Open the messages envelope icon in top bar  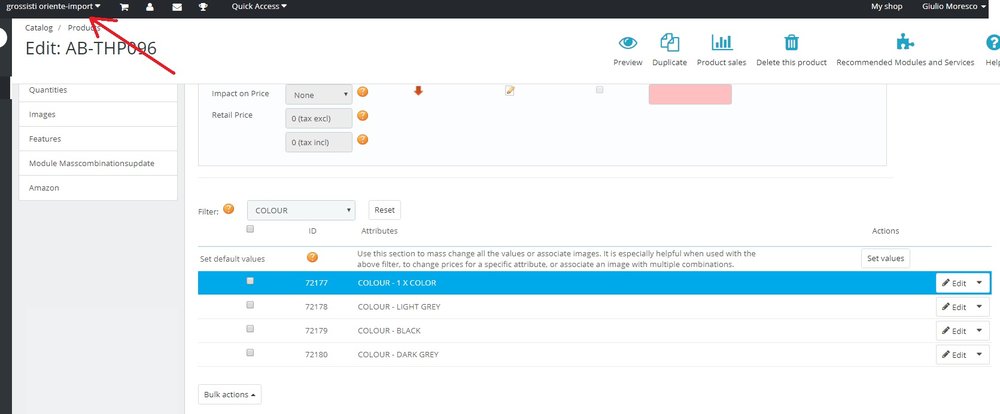177,6
